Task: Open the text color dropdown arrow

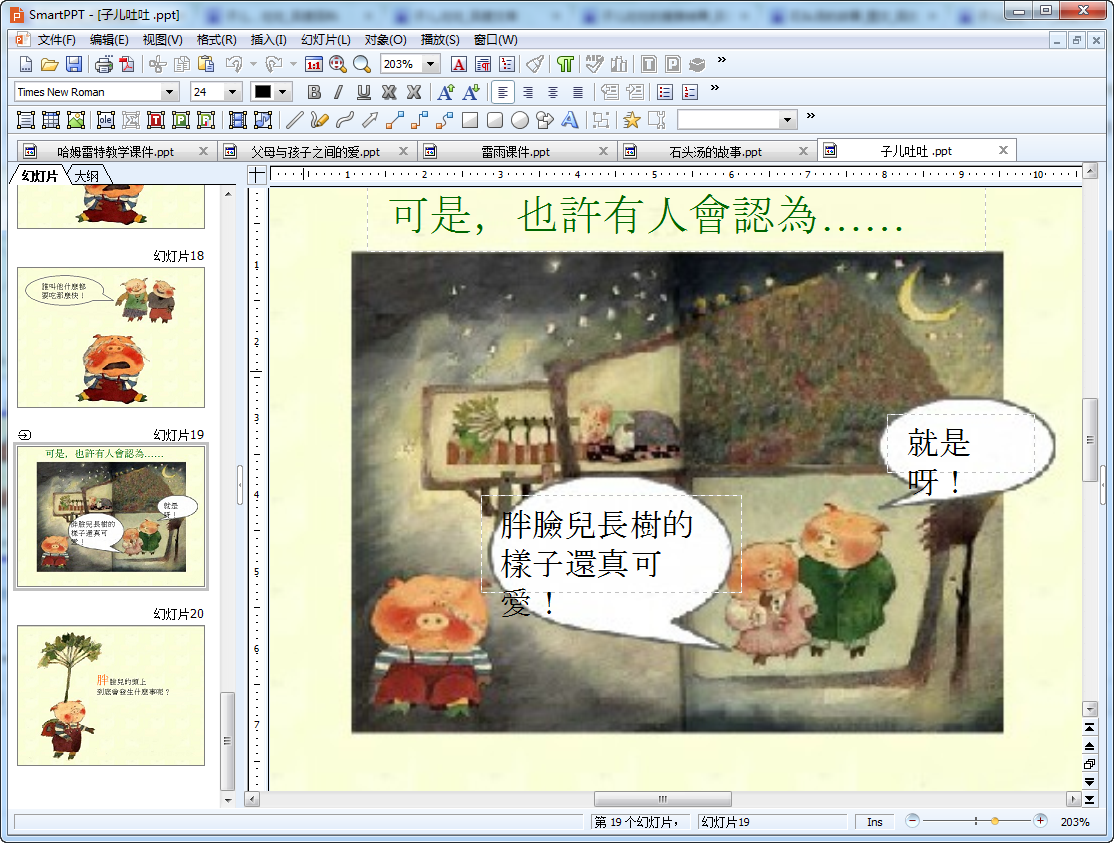Action: [x=283, y=92]
